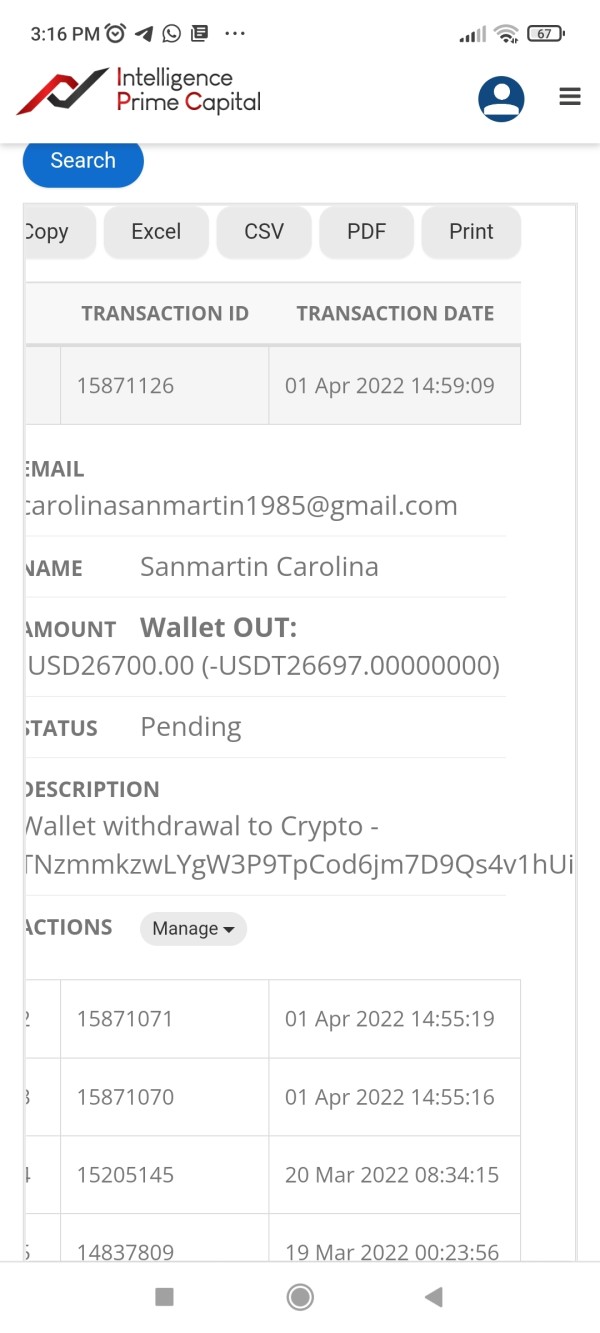Export table using CSV button
600x1333 pixels.
tap(264, 232)
